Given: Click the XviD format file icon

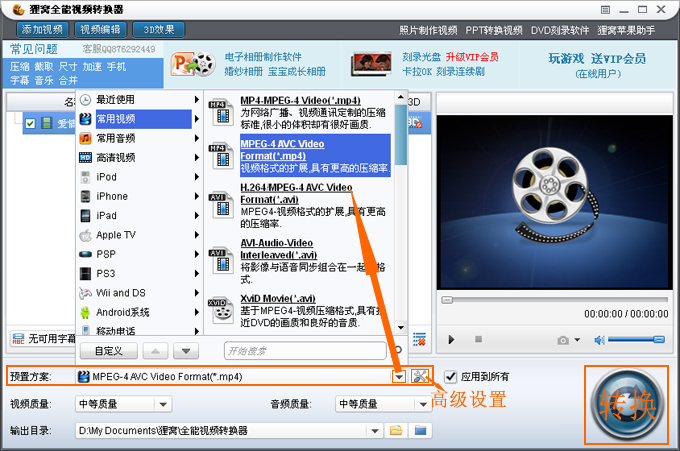Looking at the screenshot, I should (222, 310).
